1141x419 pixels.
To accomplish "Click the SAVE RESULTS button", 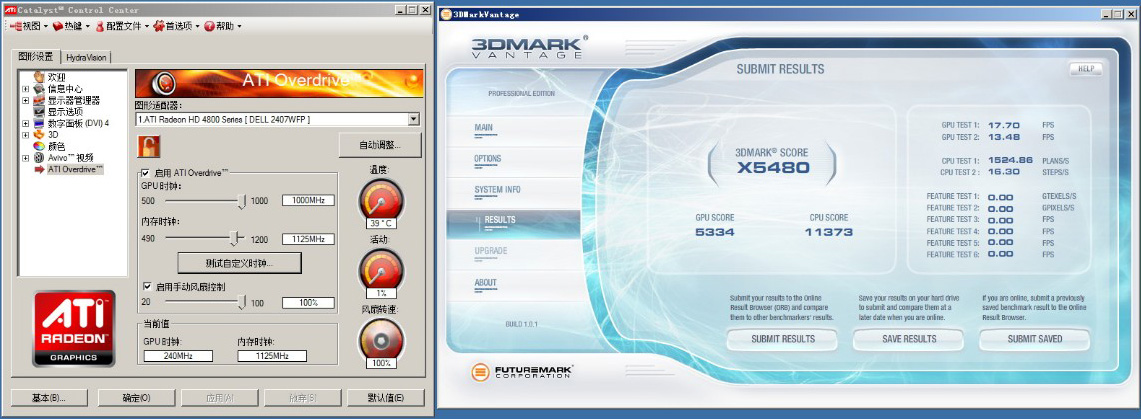I will tap(909, 339).
